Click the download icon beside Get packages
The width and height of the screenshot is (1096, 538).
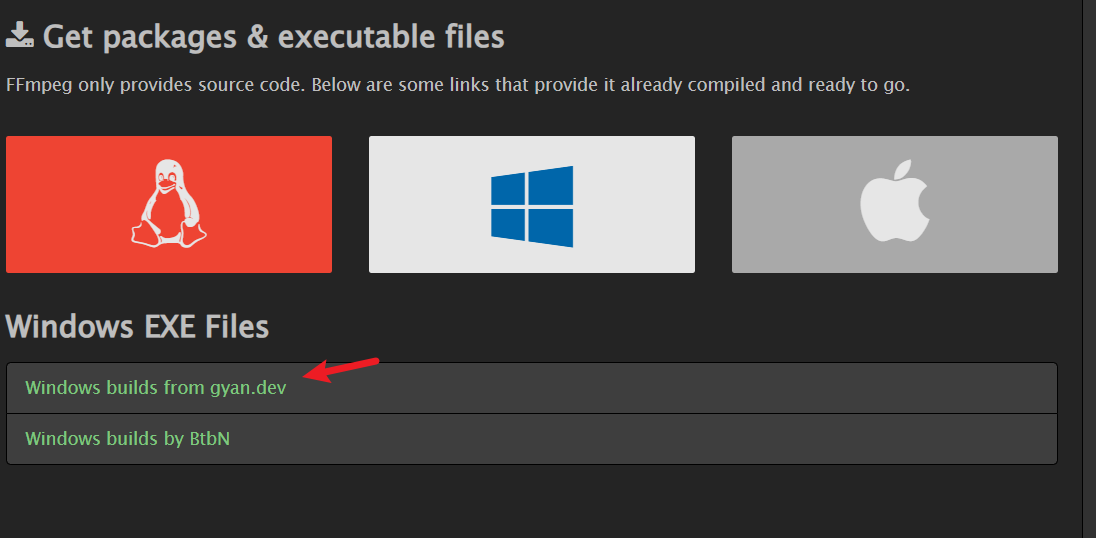click(x=20, y=35)
